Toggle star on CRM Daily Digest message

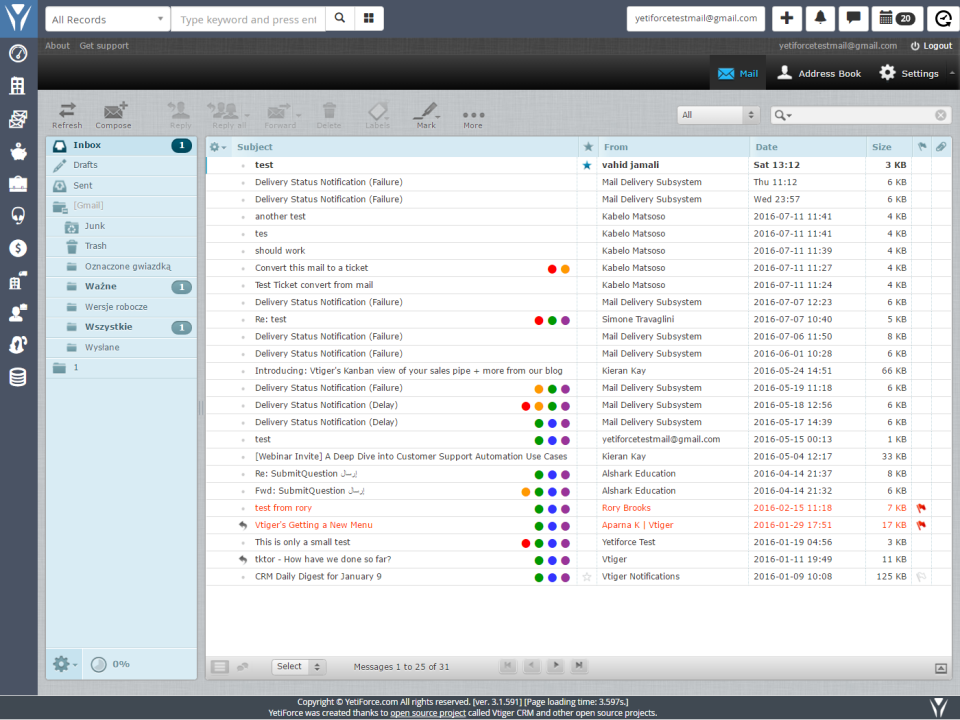point(587,577)
